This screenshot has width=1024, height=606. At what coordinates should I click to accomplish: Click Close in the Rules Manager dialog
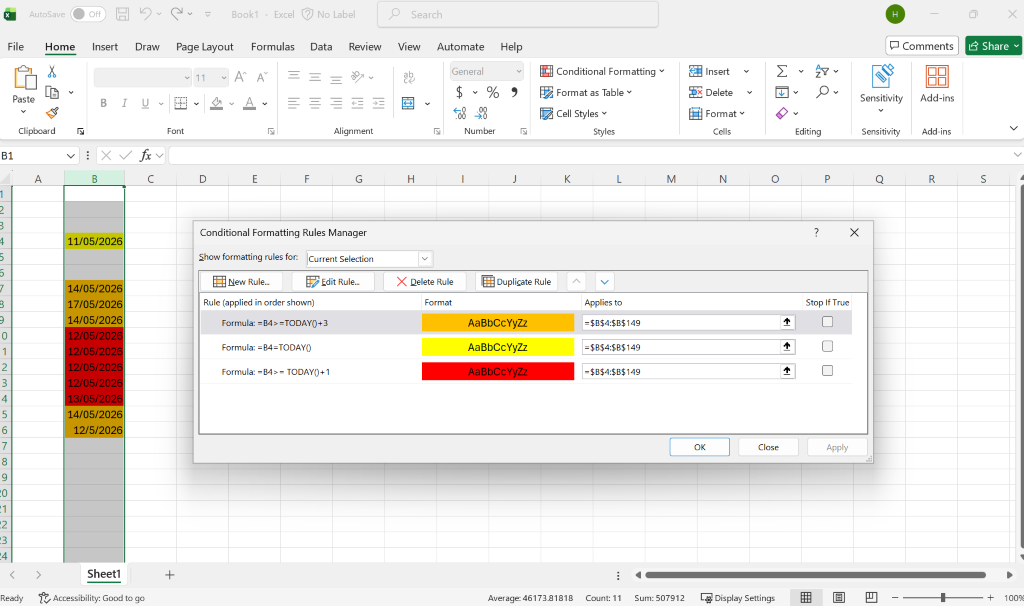[768, 447]
